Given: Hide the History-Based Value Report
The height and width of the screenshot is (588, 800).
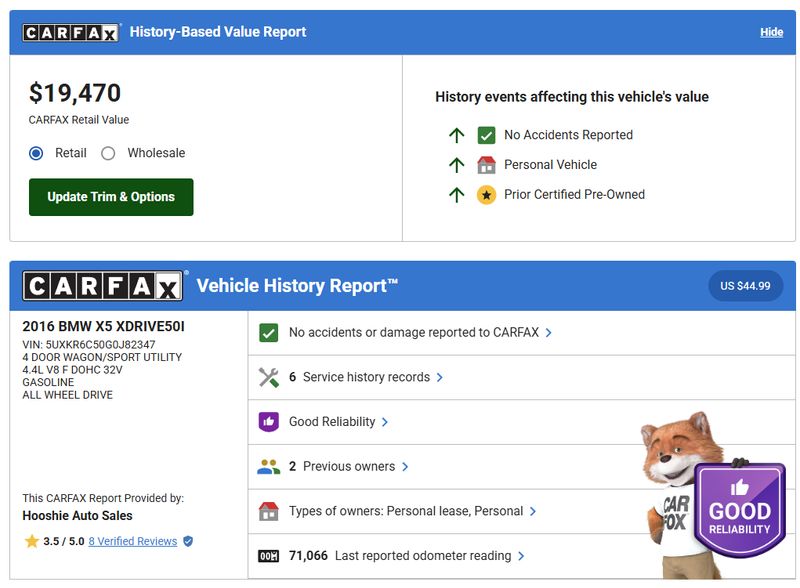Looking at the screenshot, I should click(x=771, y=32).
